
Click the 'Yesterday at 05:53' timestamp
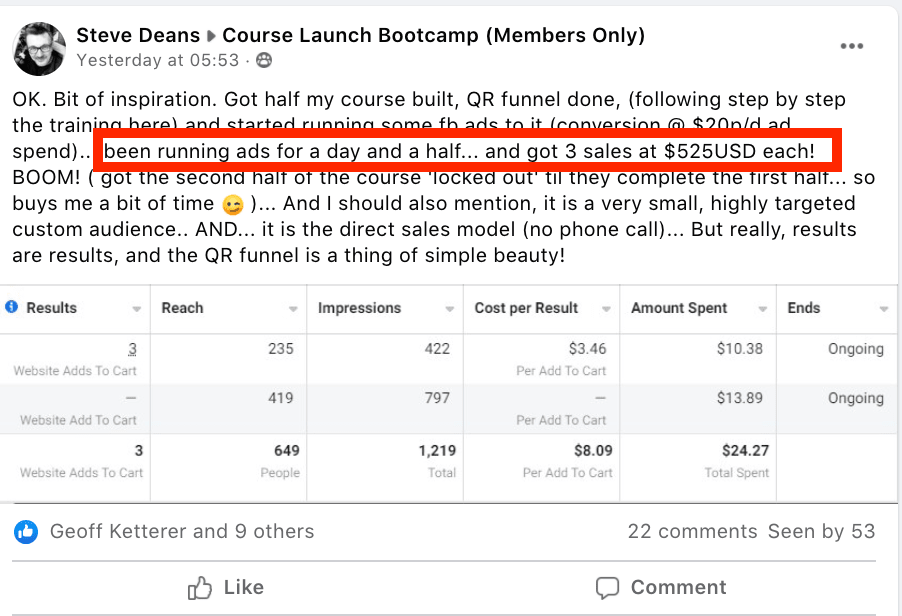[x=158, y=60]
